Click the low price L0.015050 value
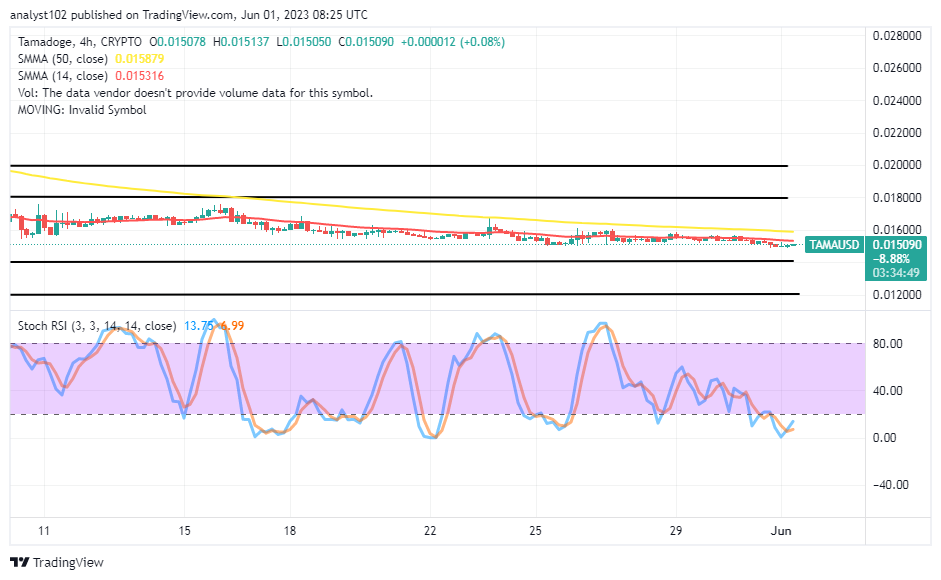Viewport: 941px width, 580px height. 304,42
